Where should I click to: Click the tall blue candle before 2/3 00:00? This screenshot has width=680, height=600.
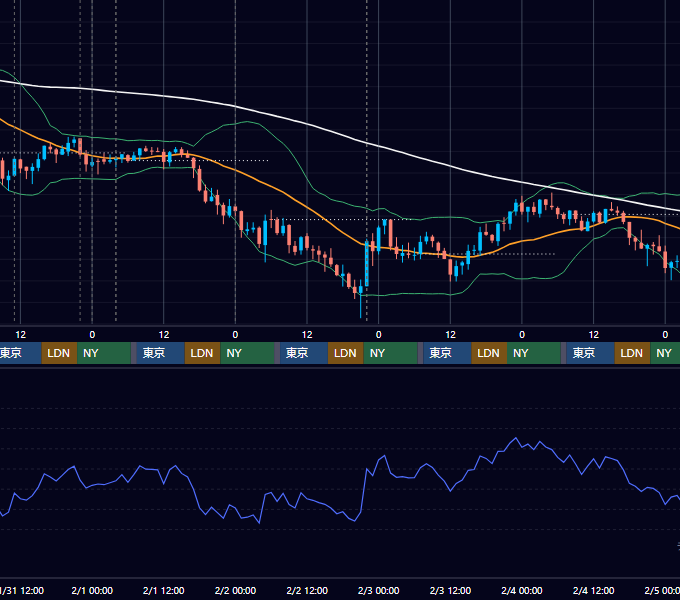367,264
